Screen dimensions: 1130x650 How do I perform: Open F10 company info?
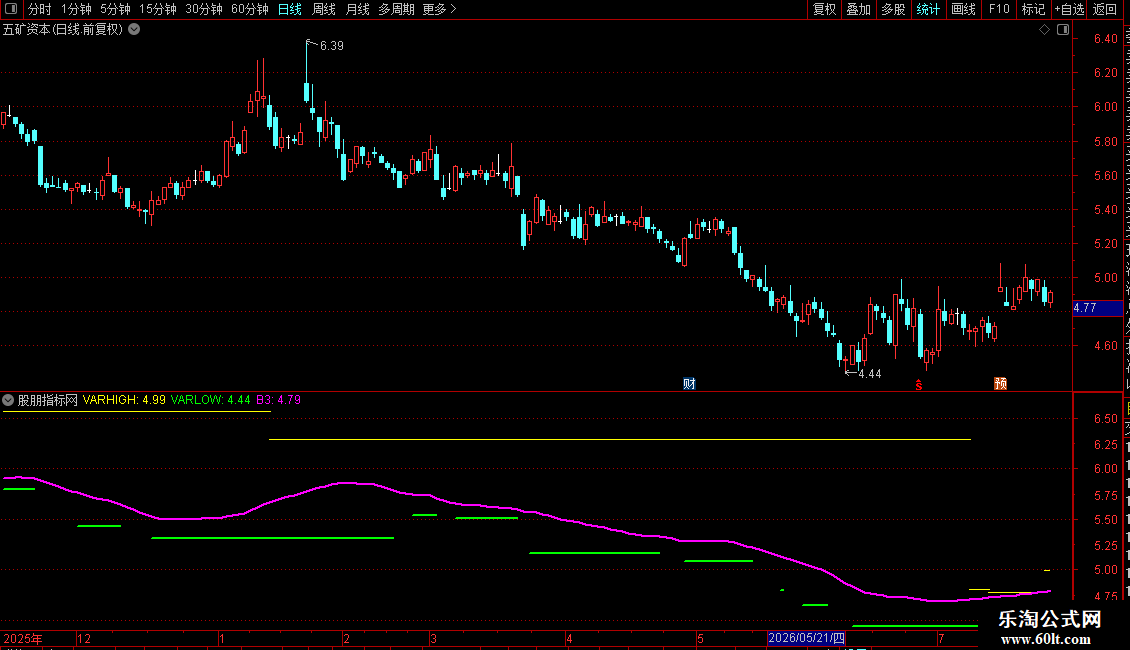tap(999, 9)
